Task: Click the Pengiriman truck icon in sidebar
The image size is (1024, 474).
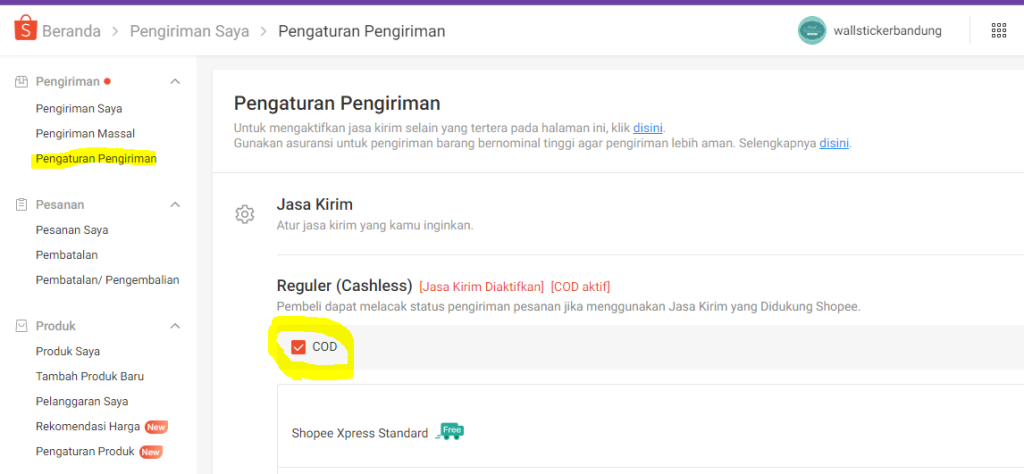Action: pyautogui.click(x=21, y=81)
